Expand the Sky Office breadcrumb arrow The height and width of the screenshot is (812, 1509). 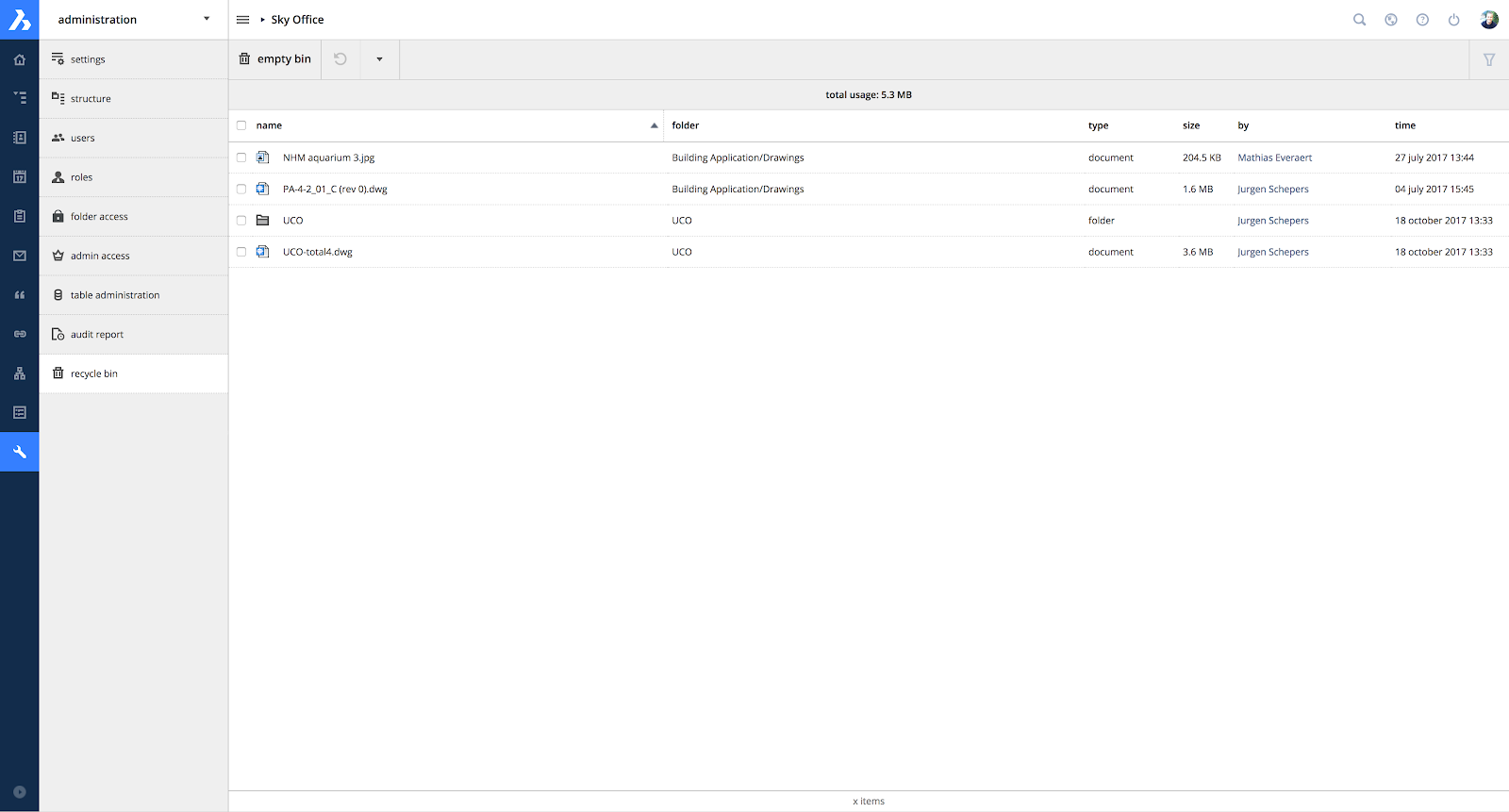pos(263,20)
